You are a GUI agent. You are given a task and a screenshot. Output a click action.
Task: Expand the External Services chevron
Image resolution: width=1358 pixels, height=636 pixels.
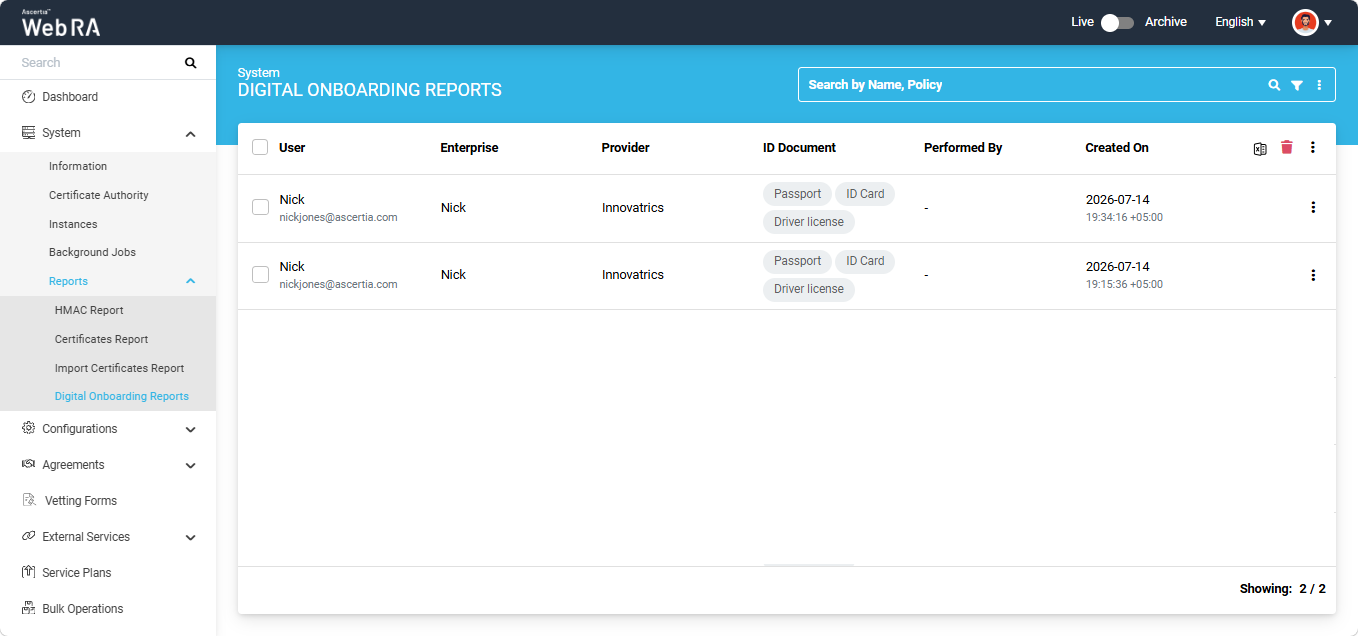[x=191, y=538]
